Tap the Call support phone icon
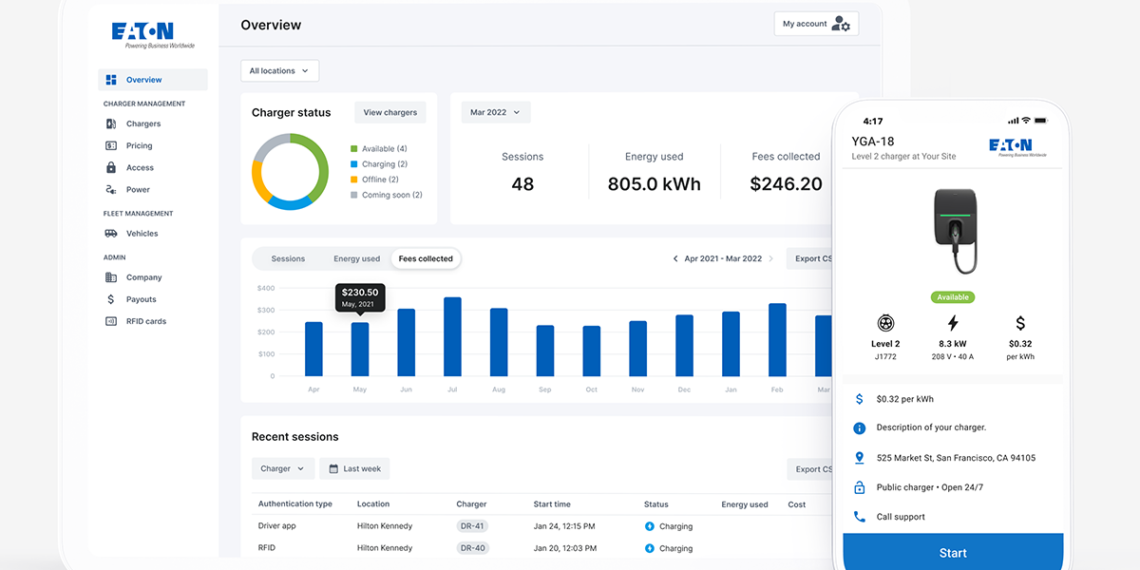Screen dimensions: 1140x570 859,517
